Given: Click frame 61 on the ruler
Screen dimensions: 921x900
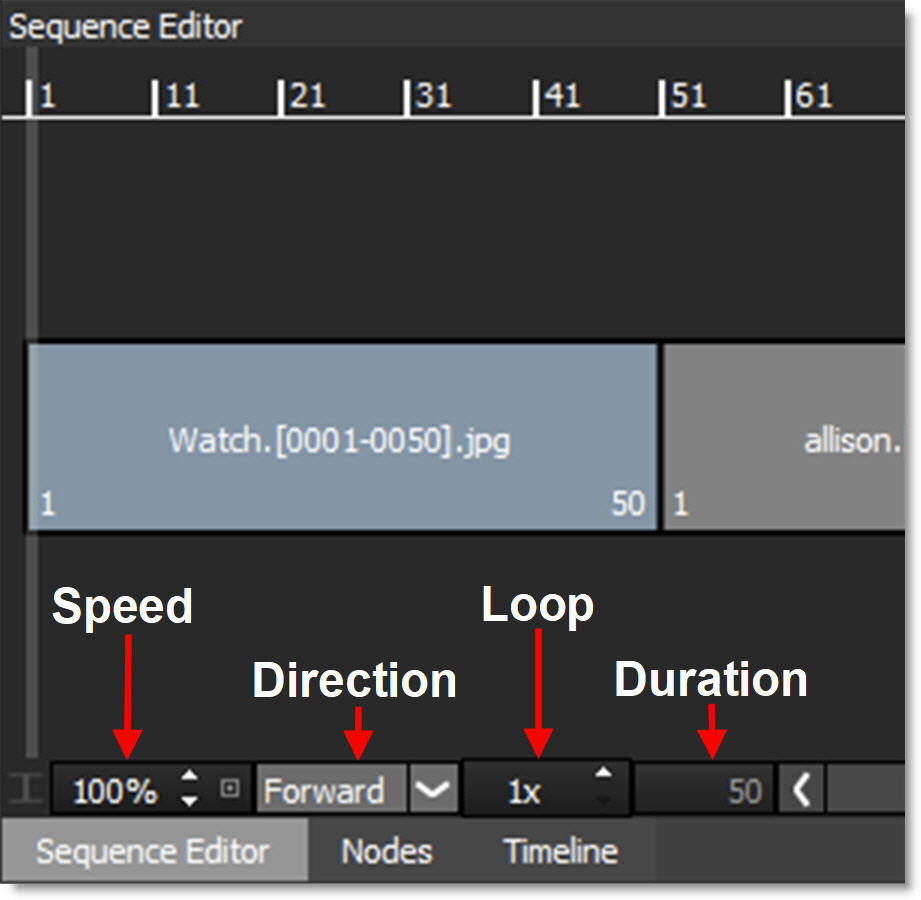Looking at the screenshot, I should tap(790, 98).
